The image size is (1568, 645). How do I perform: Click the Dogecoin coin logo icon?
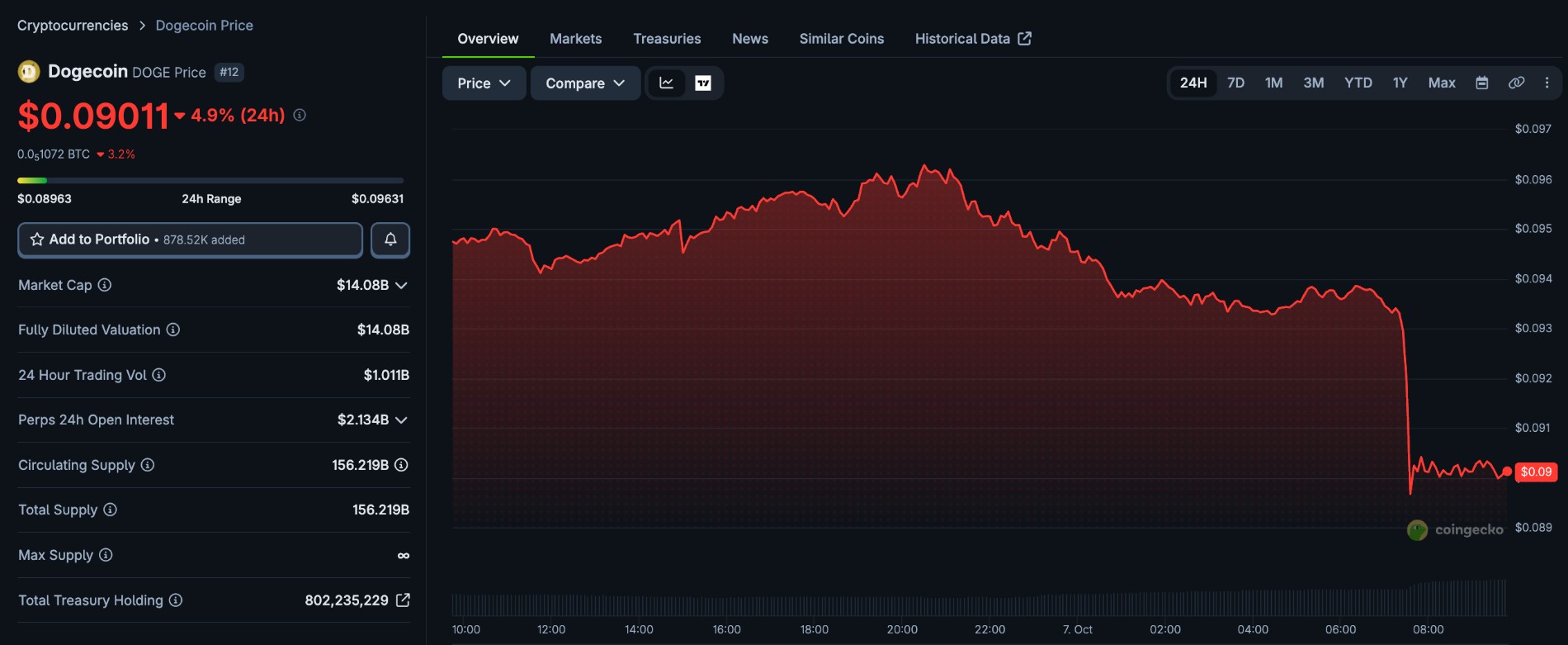click(x=29, y=72)
